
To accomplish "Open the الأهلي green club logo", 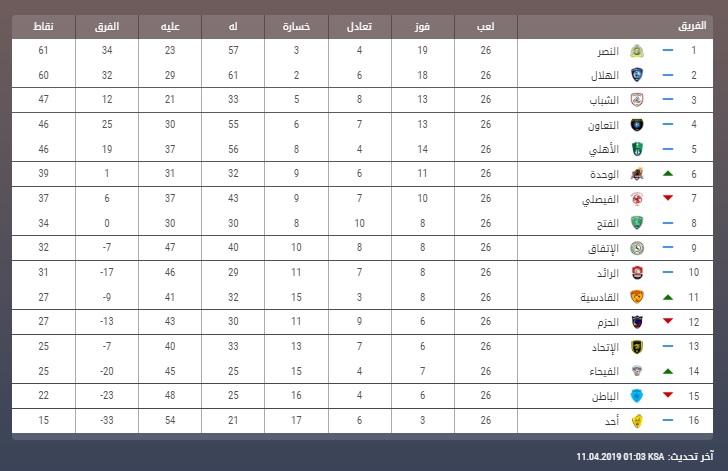I will tap(637, 149).
